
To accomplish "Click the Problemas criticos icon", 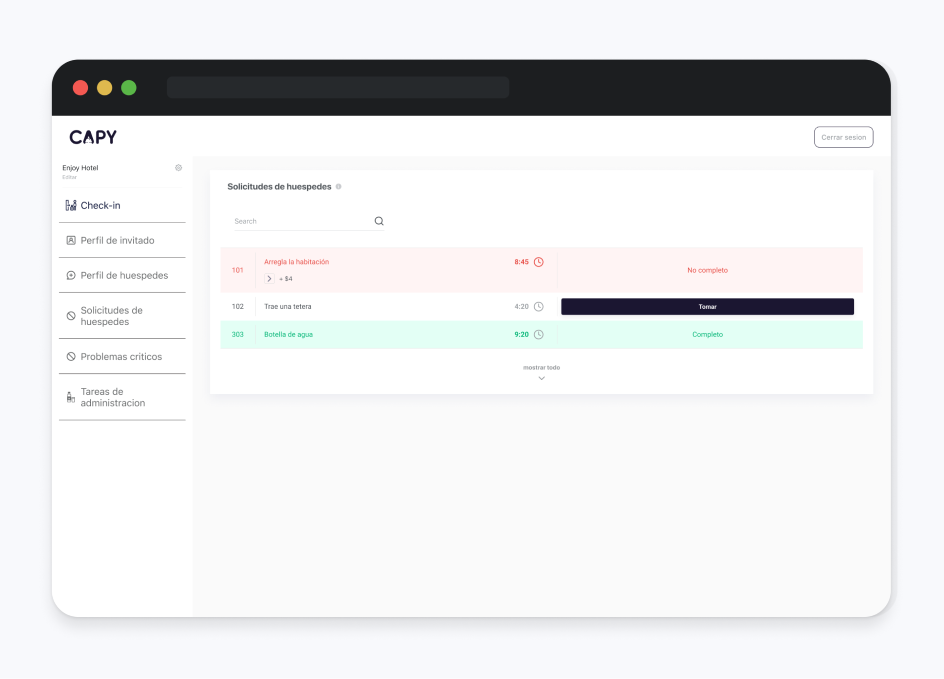I will pos(70,356).
